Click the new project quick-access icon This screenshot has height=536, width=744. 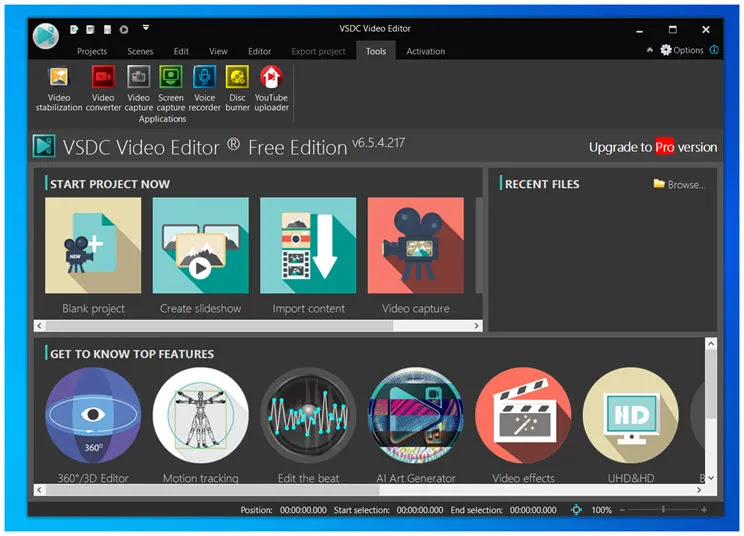coord(74,29)
